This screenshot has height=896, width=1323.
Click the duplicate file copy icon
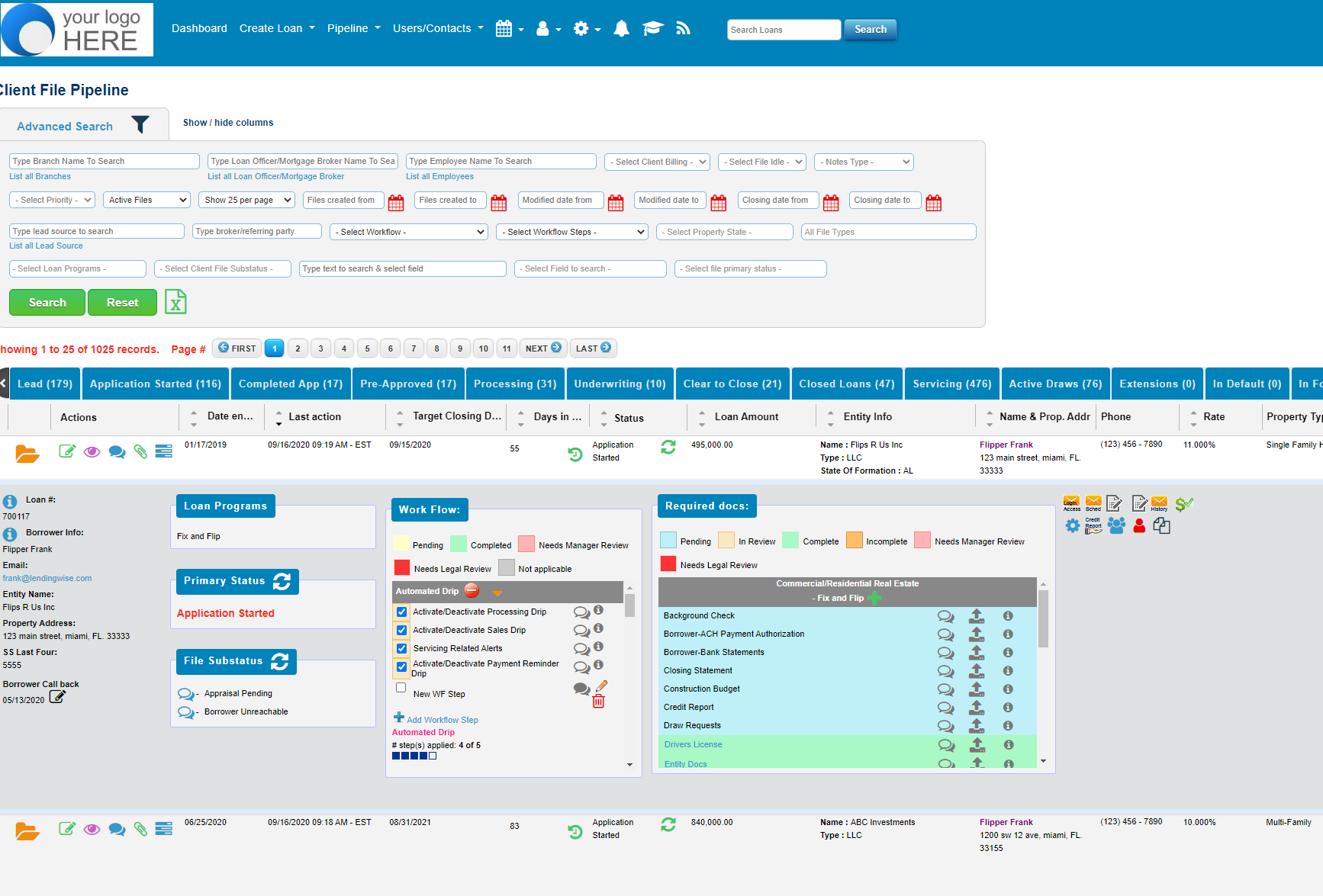tap(1161, 525)
